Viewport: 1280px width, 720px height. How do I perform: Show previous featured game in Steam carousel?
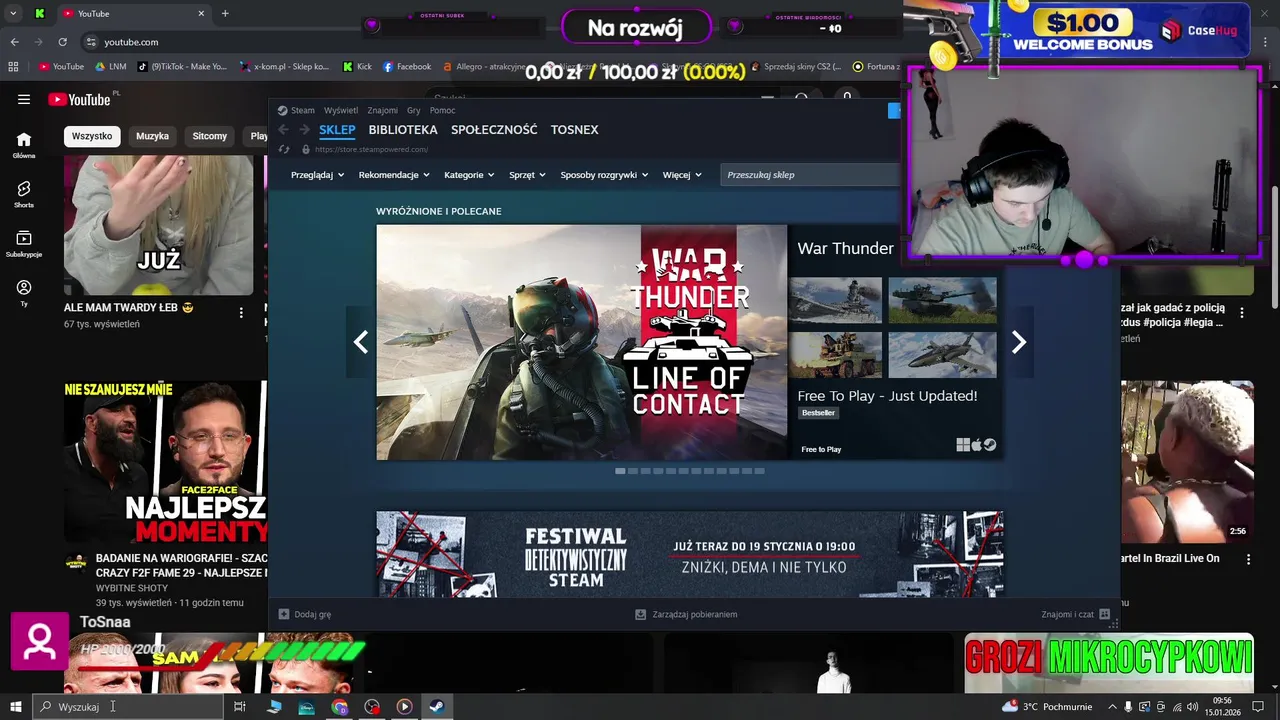[x=361, y=342]
